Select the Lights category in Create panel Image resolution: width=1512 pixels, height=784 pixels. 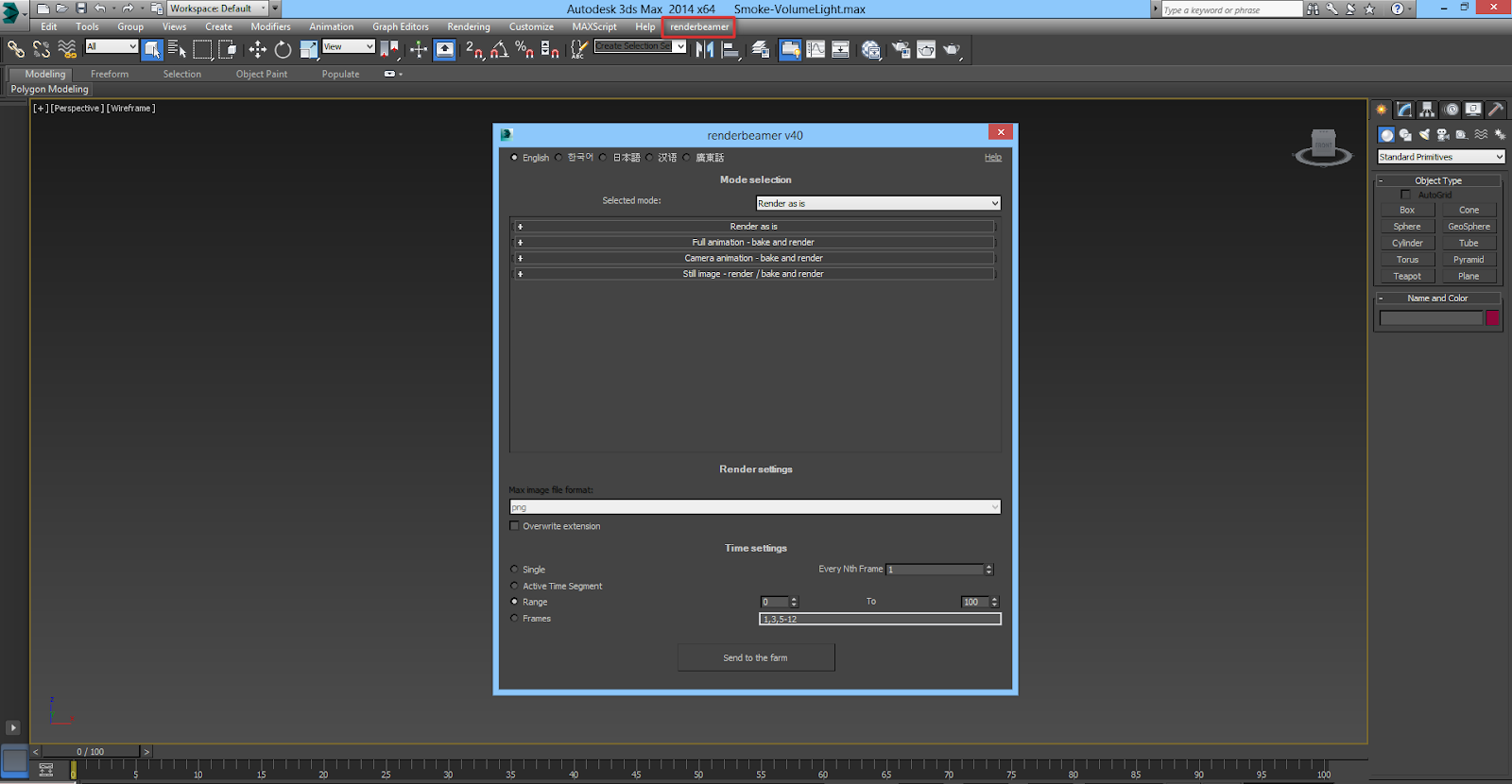point(1424,135)
